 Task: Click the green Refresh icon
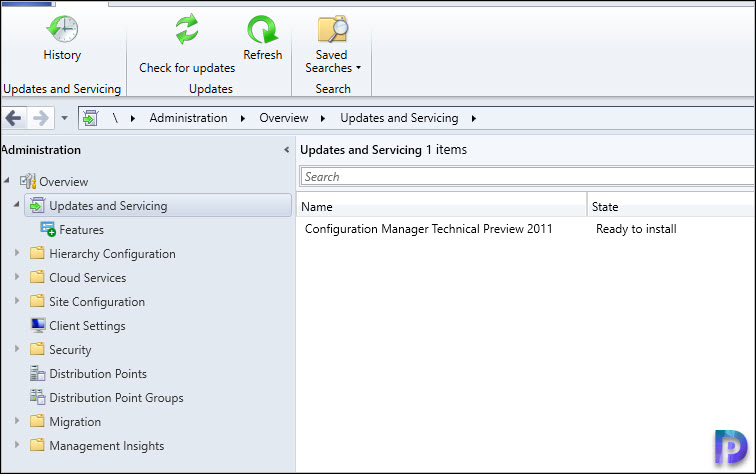[262, 29]
